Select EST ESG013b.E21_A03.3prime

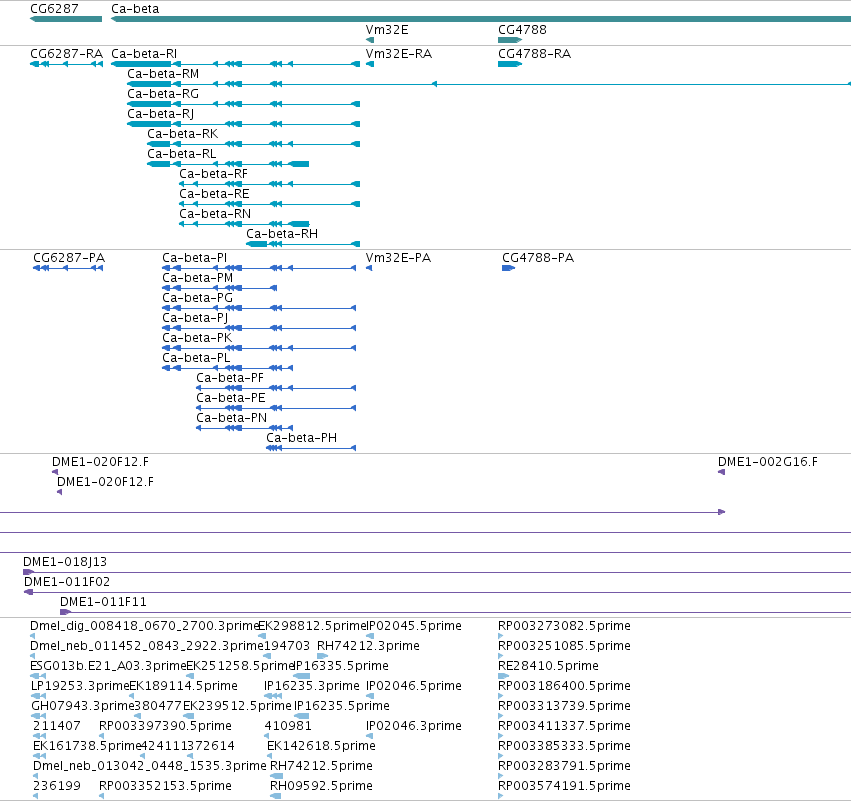tap(108, 666)
